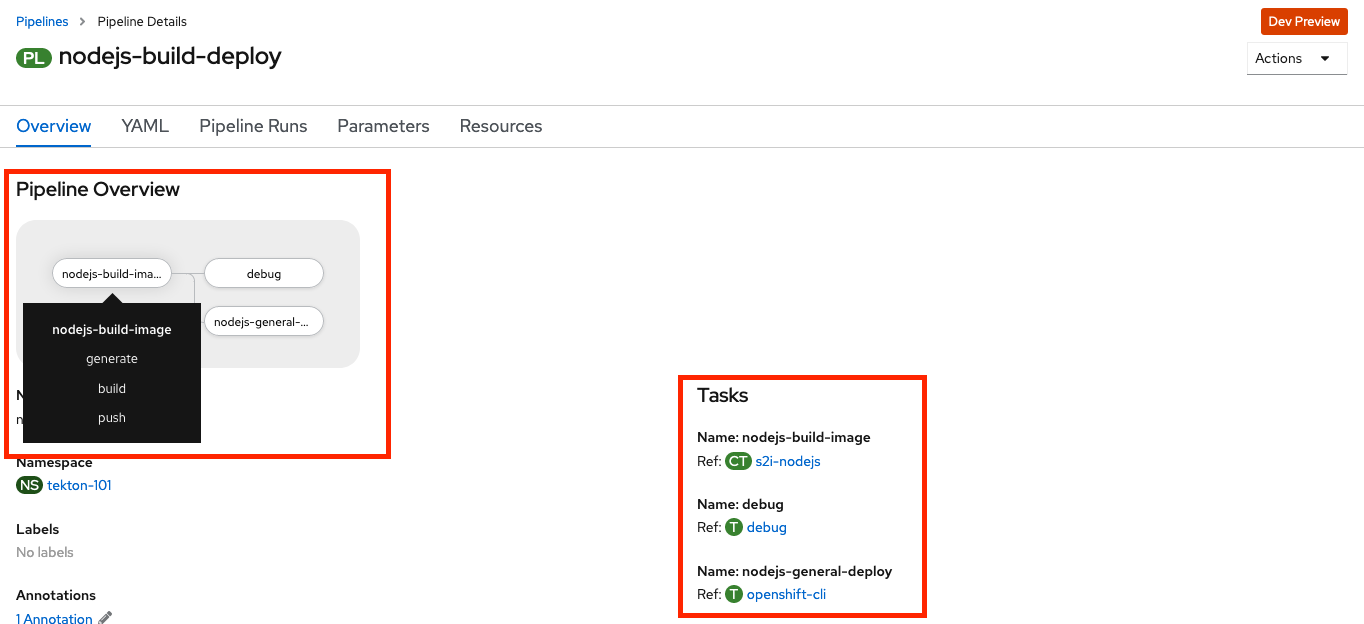Click the Pipelines breadcrumb link

point(42,21)
